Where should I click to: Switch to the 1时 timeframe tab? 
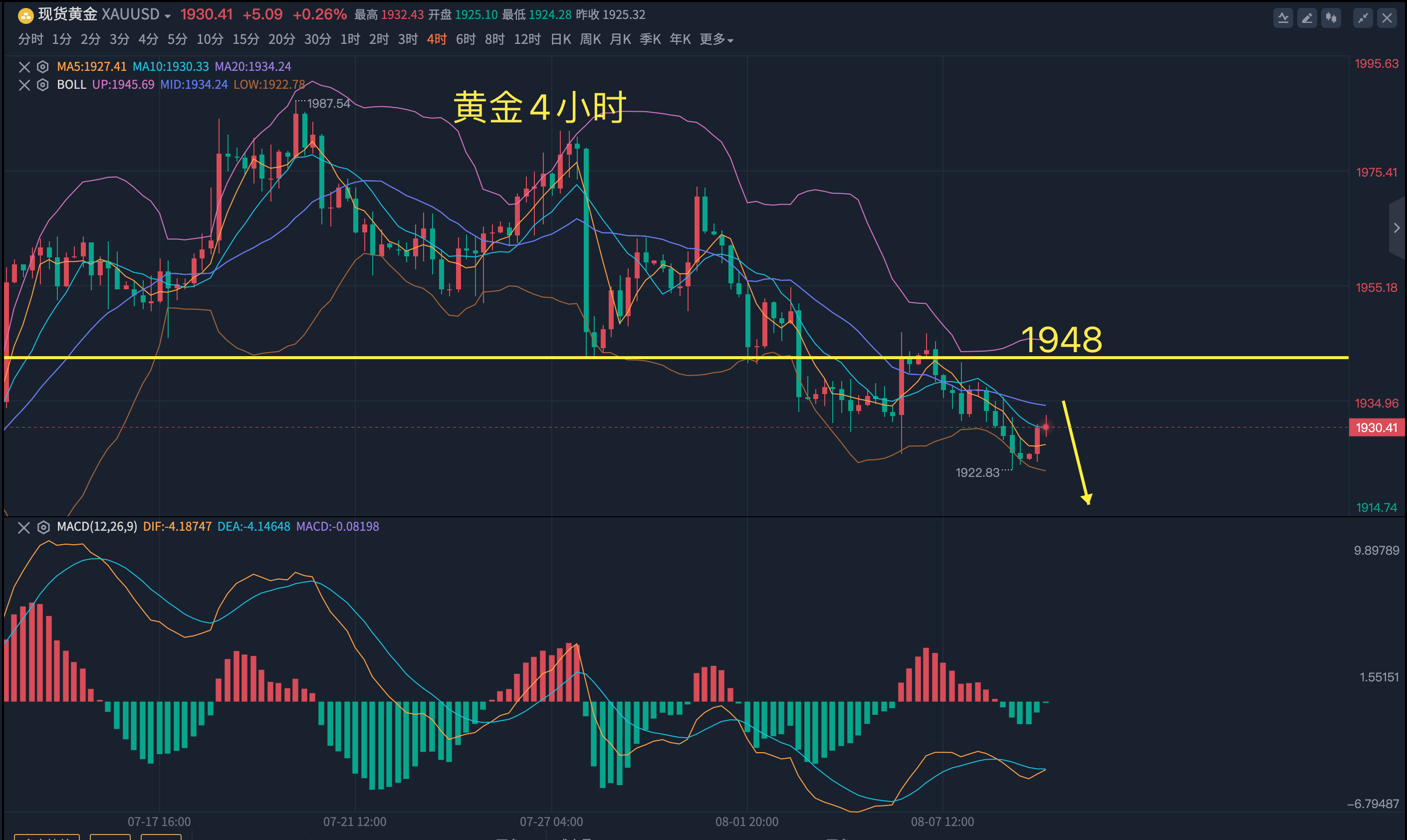click(x=350, y=39)
